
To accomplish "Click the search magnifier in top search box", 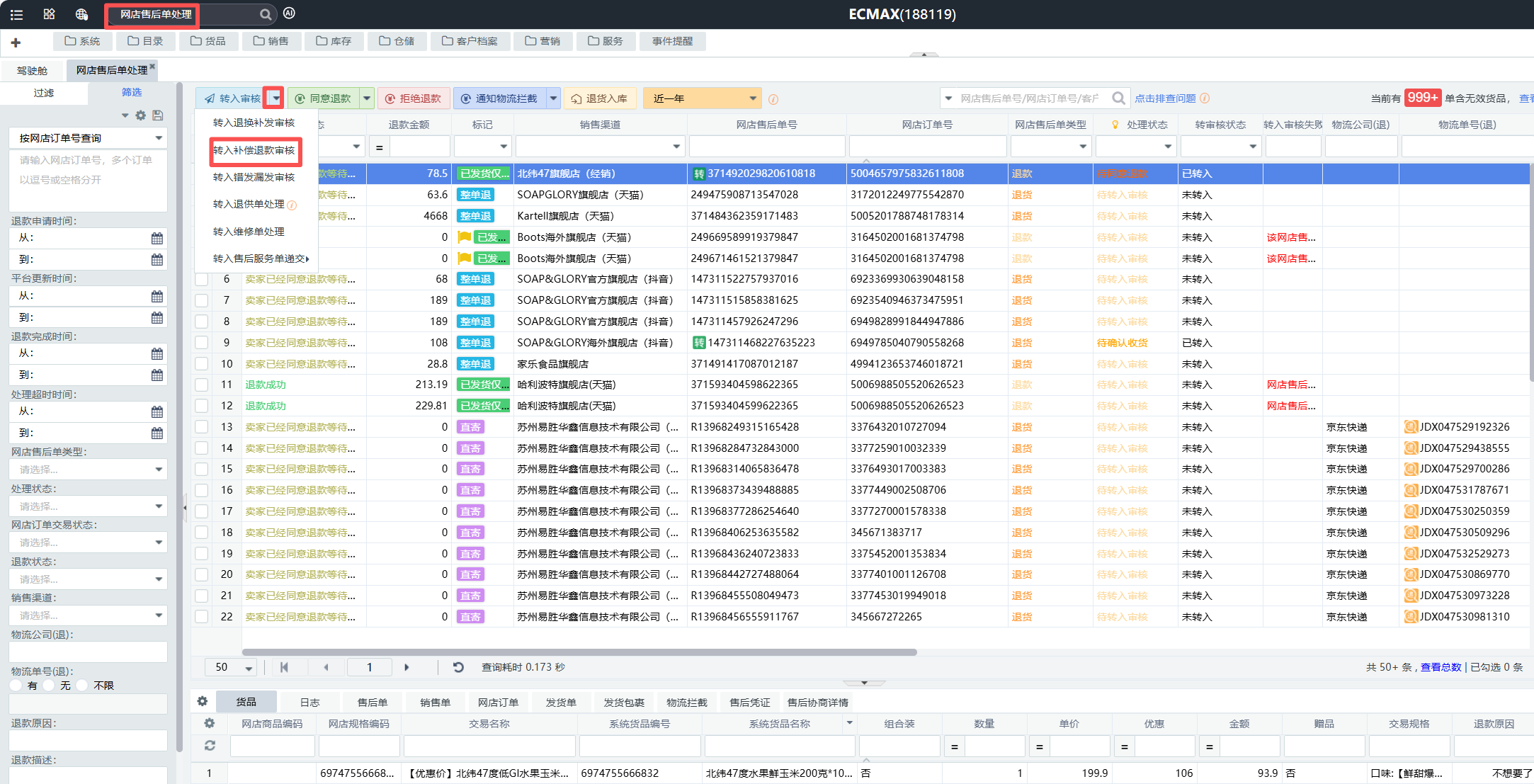I will tap(265, 14).
